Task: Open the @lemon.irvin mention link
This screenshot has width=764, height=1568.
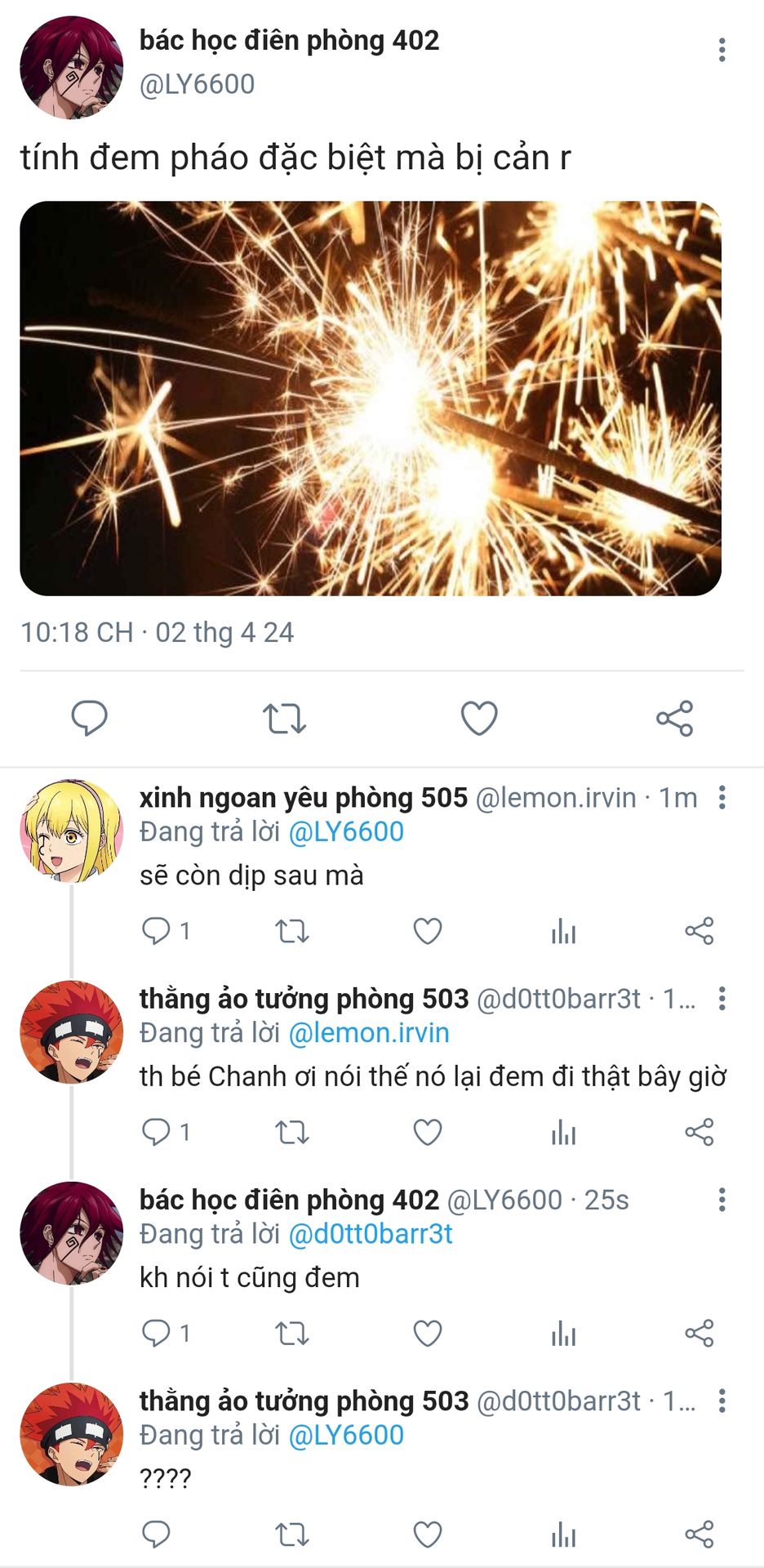Action: [369, 1033]
